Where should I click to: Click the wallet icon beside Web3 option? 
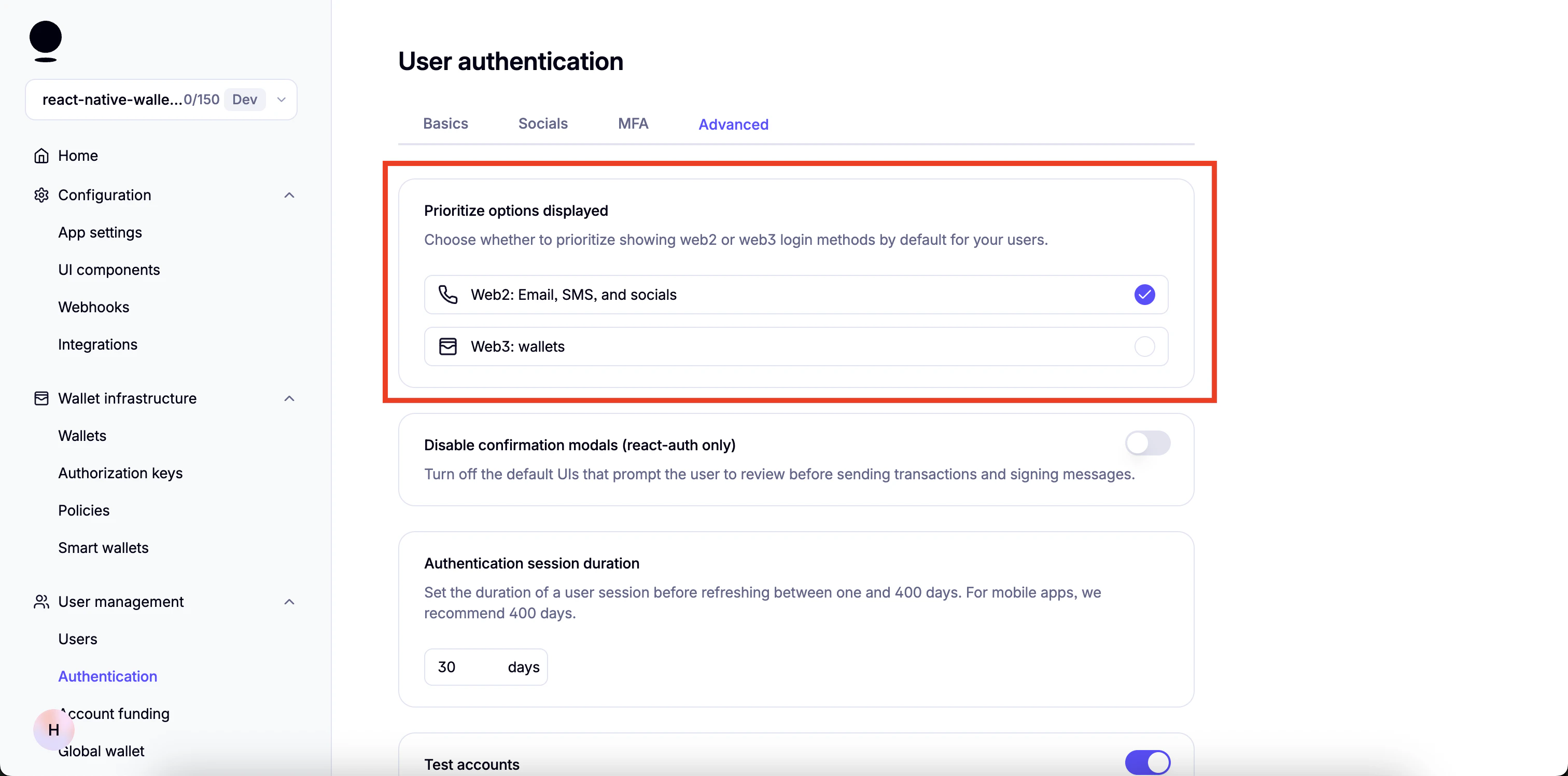pyautogui.click(x=447, y=346)
